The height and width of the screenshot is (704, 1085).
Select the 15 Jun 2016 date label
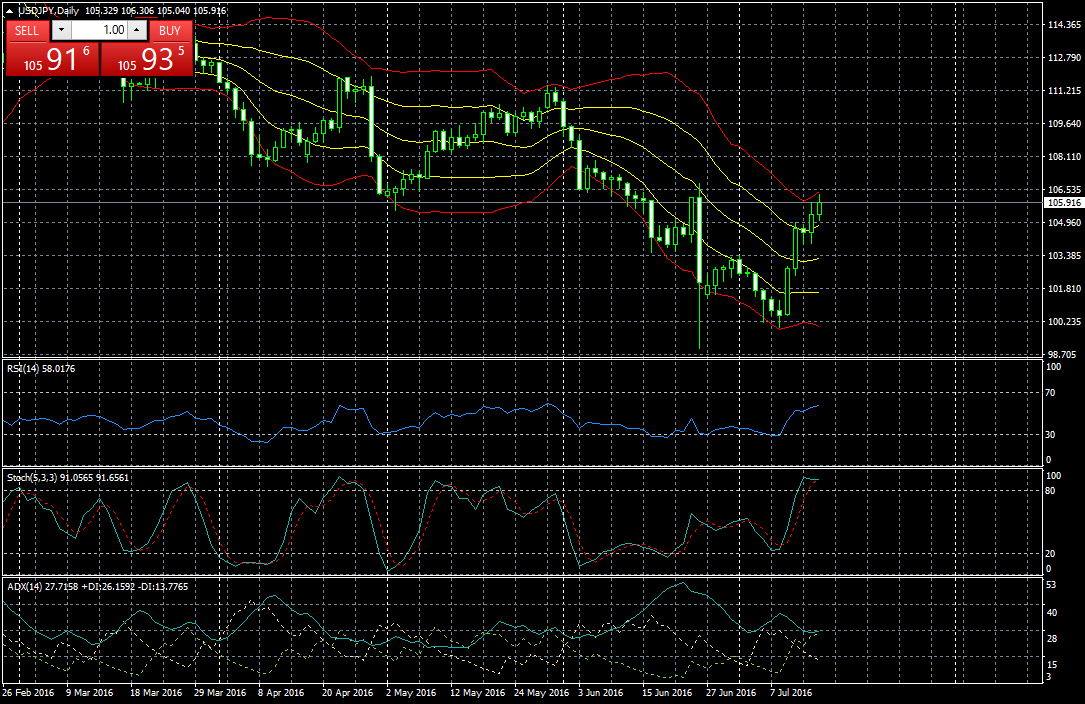click(x=666, y=692)
